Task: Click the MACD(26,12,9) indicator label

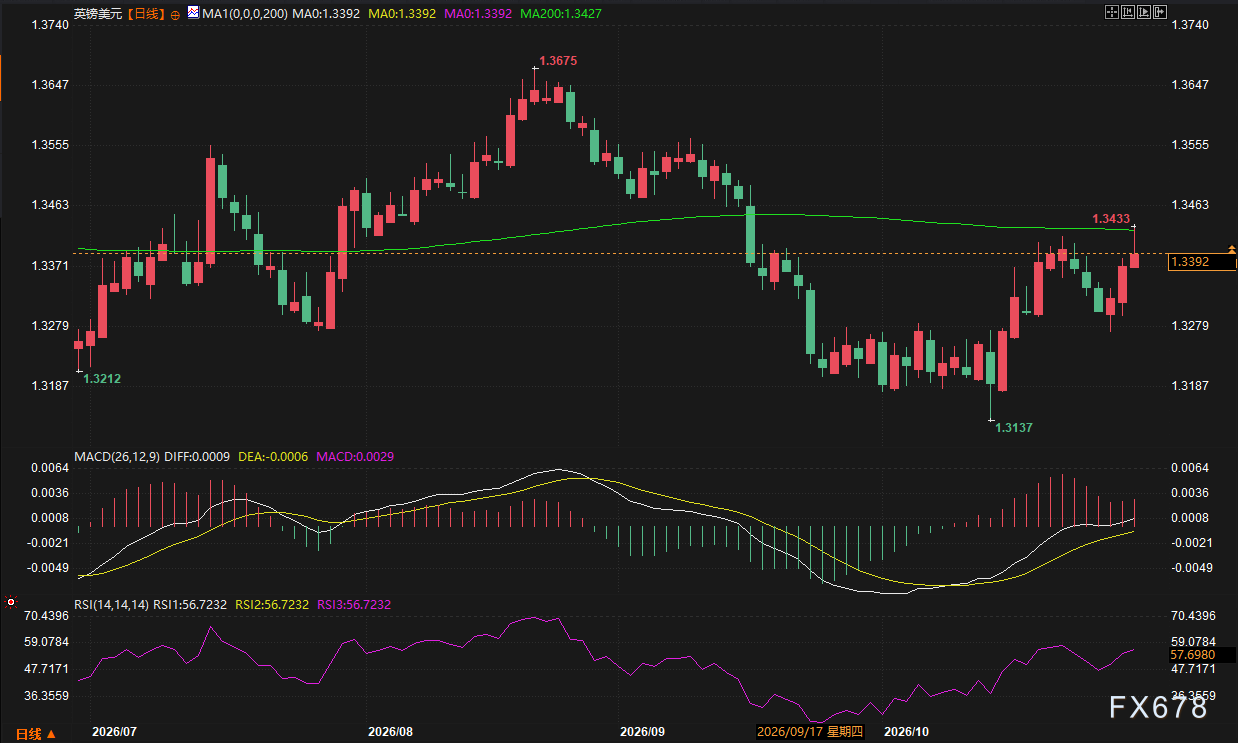Action: point(117,457)
